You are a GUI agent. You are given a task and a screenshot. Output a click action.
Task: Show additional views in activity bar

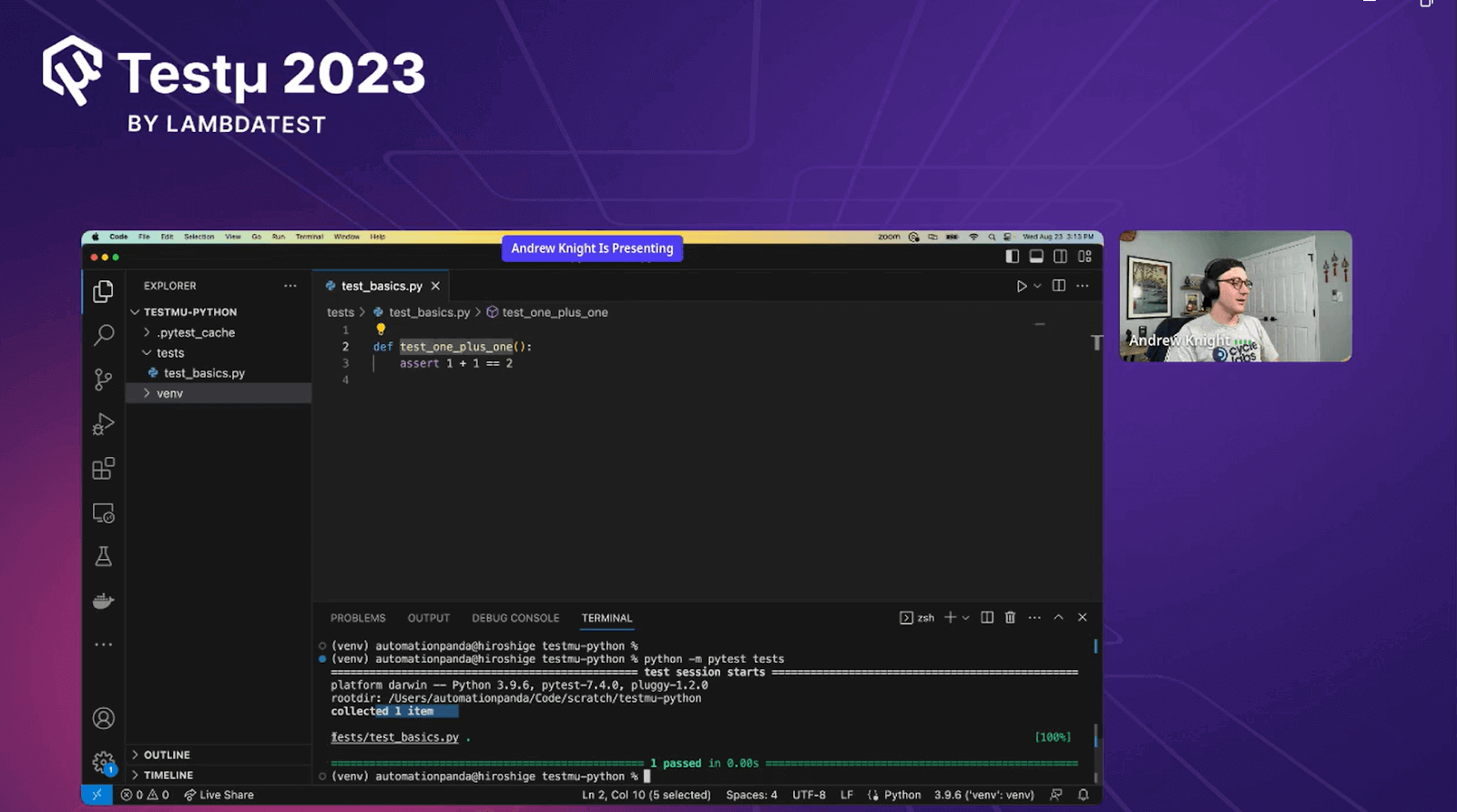[x=104, y=645]
